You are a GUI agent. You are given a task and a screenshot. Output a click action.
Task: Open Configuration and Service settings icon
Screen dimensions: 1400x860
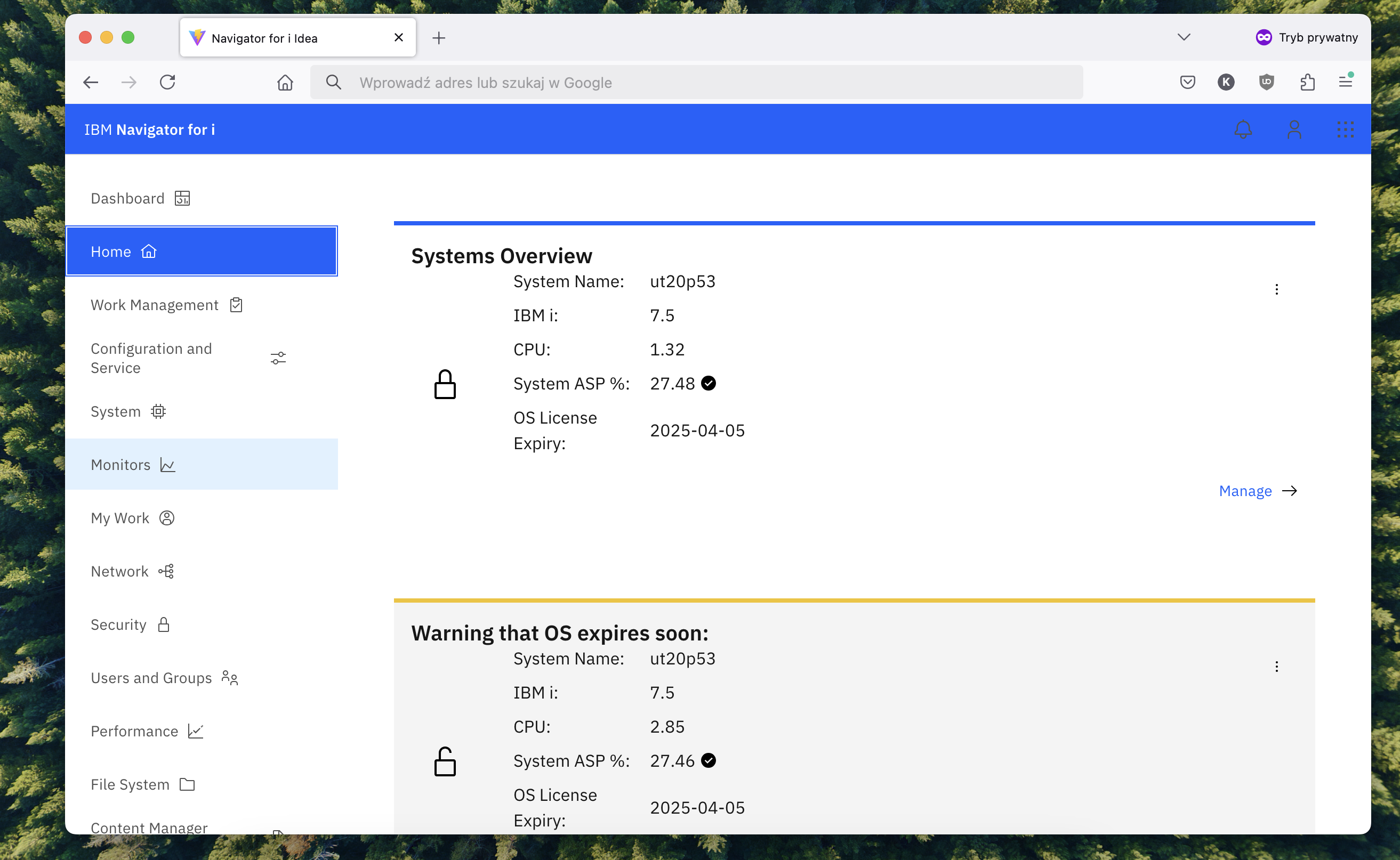pos(278,358)
